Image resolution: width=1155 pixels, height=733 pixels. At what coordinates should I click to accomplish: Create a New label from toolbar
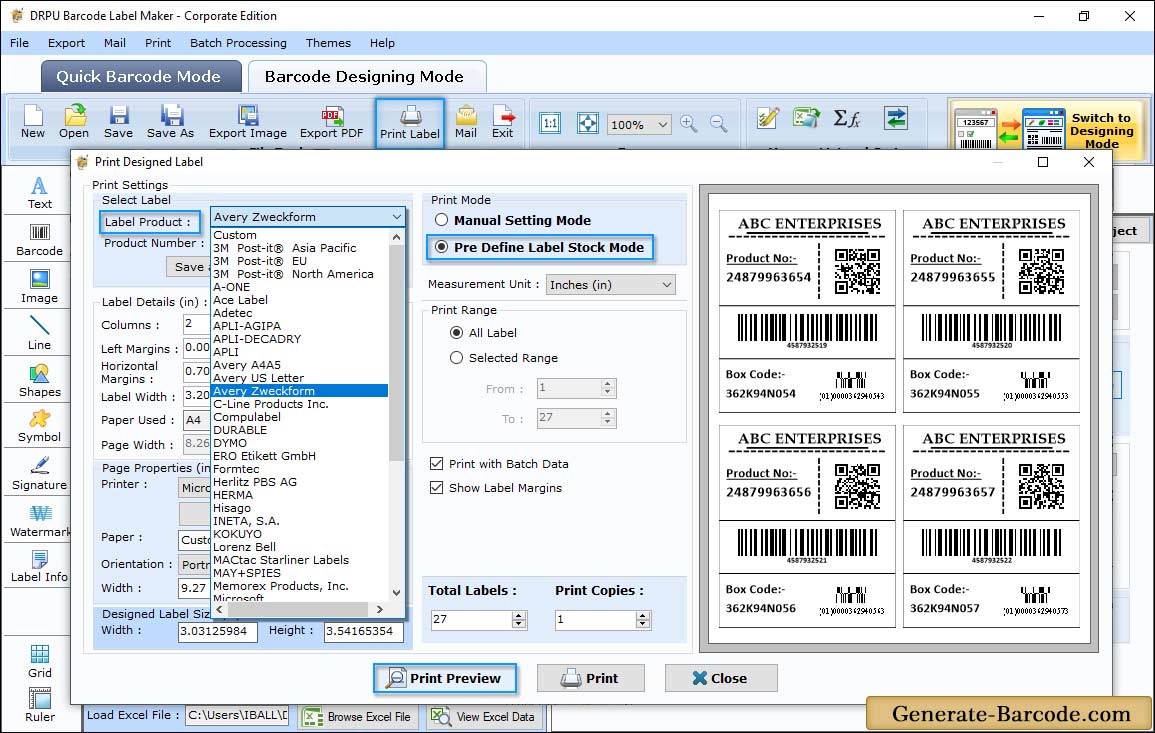pos(33,122)
